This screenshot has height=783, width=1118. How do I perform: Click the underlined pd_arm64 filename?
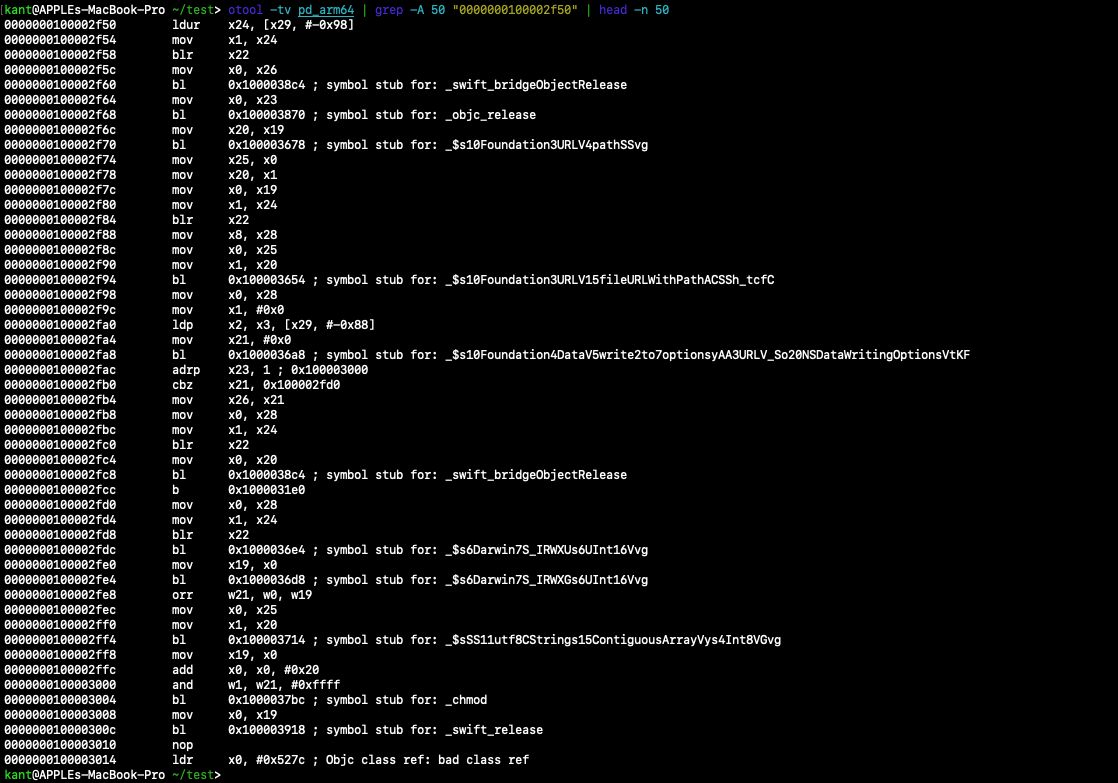pos(326,10)
